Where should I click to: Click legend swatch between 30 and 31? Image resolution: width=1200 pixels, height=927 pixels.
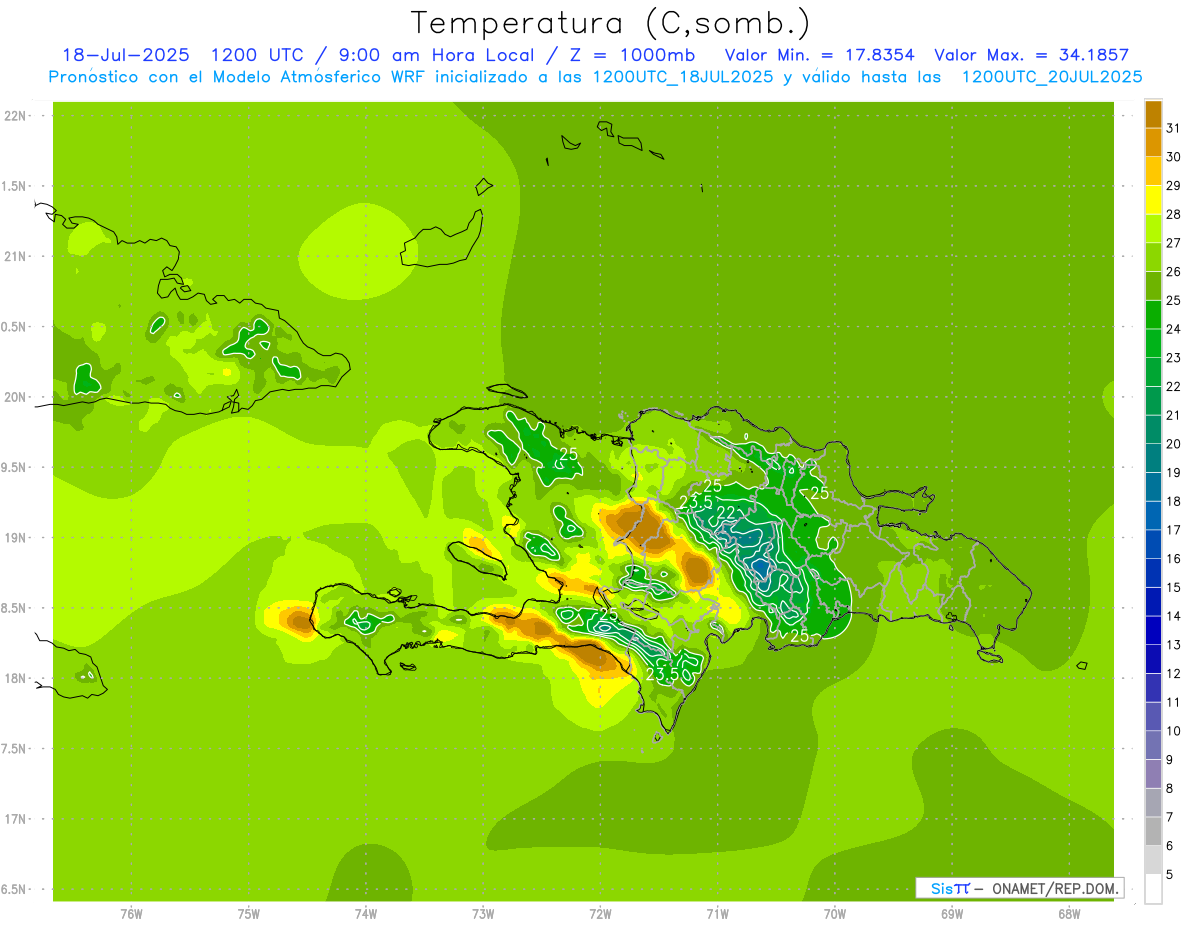coord(1153,142)
